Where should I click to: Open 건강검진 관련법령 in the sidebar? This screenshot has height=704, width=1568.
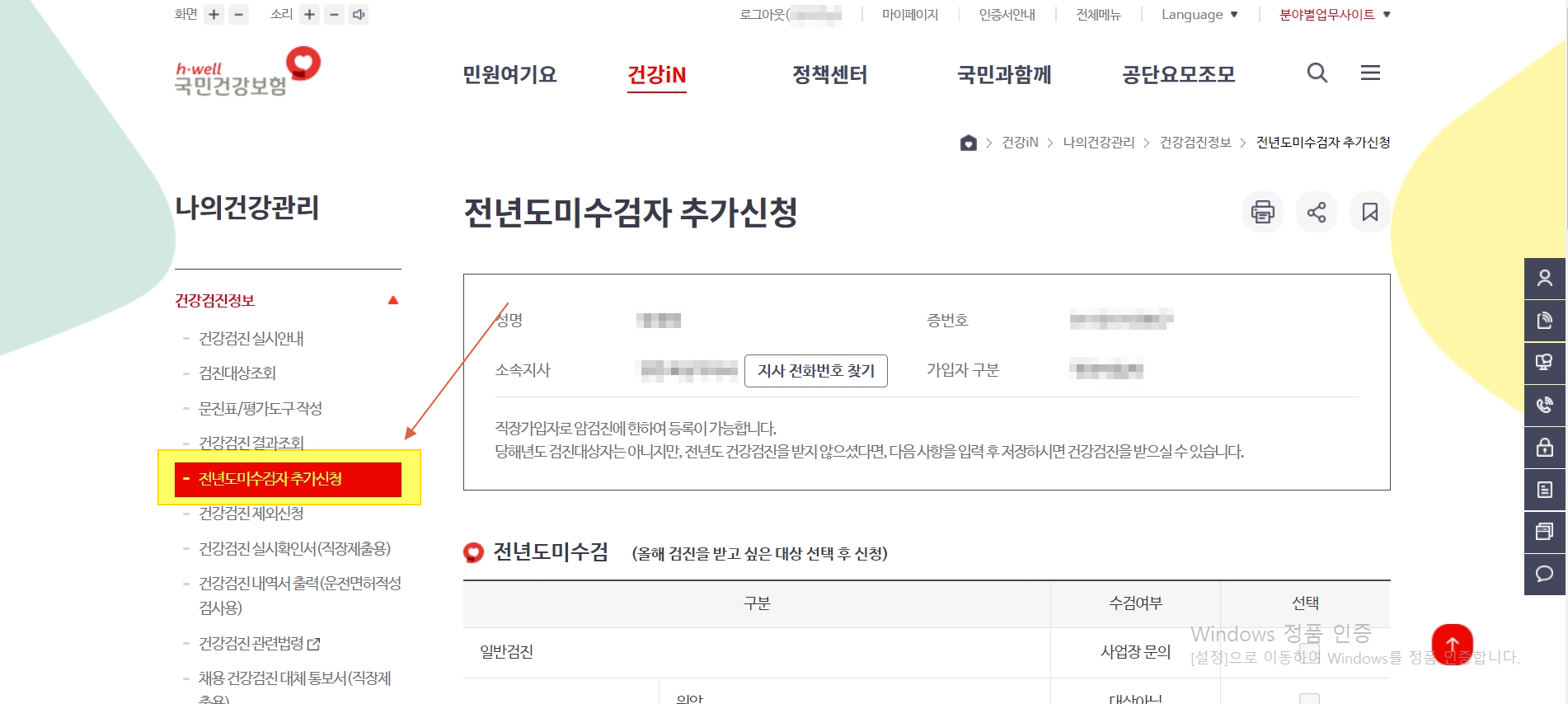pyautogui.click(x=251, y=643)
